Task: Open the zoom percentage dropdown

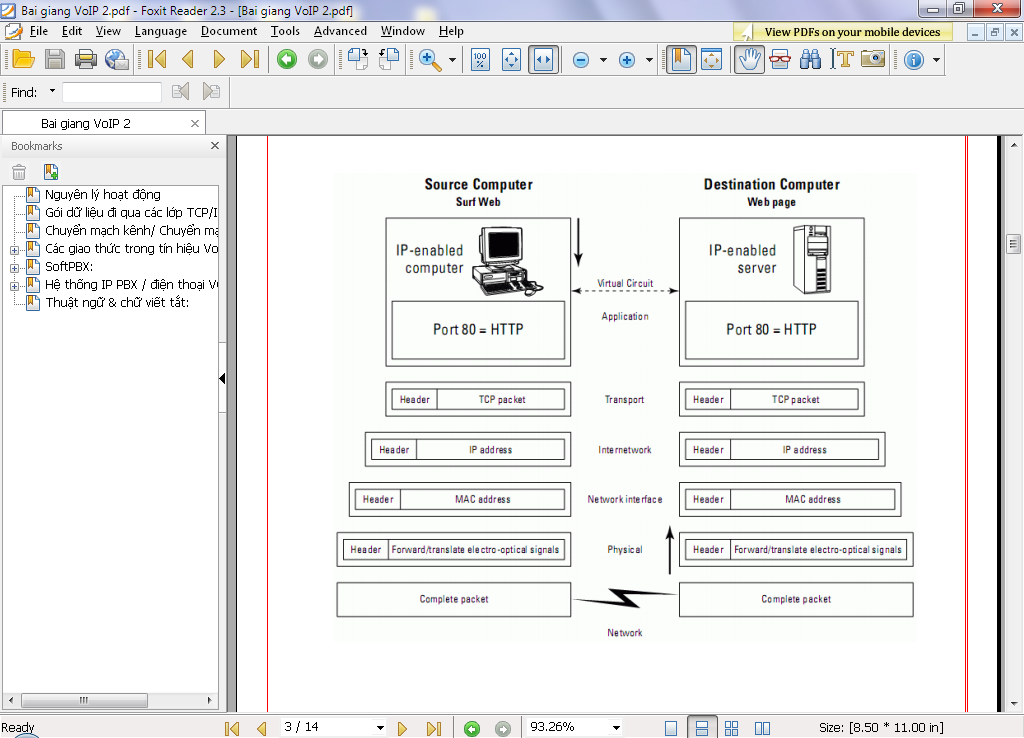Action: [616, 728]
